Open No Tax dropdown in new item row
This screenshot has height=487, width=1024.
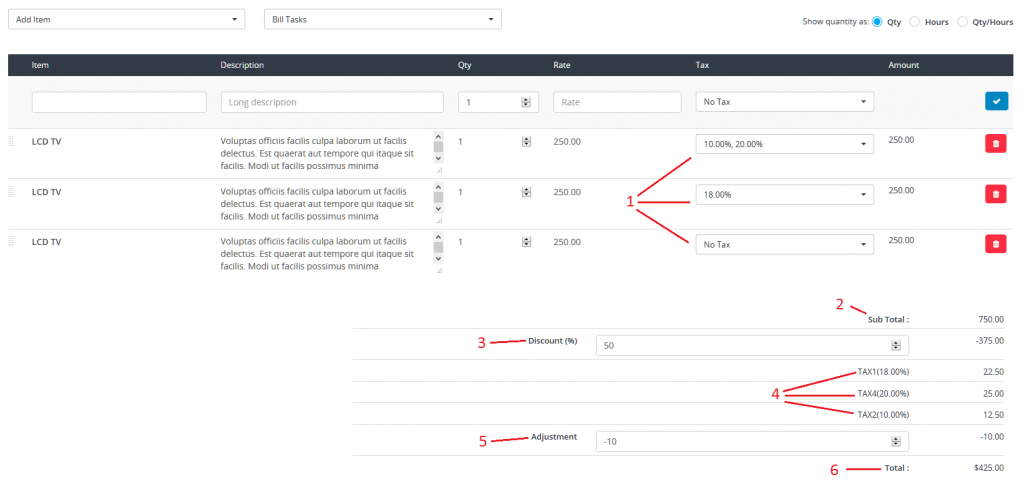coord(784,102)
